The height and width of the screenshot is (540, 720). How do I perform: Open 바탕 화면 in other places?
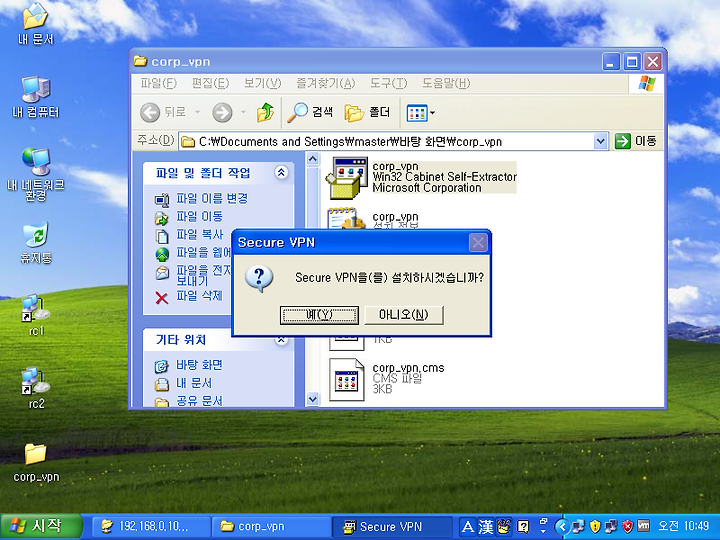click(199, 366)
